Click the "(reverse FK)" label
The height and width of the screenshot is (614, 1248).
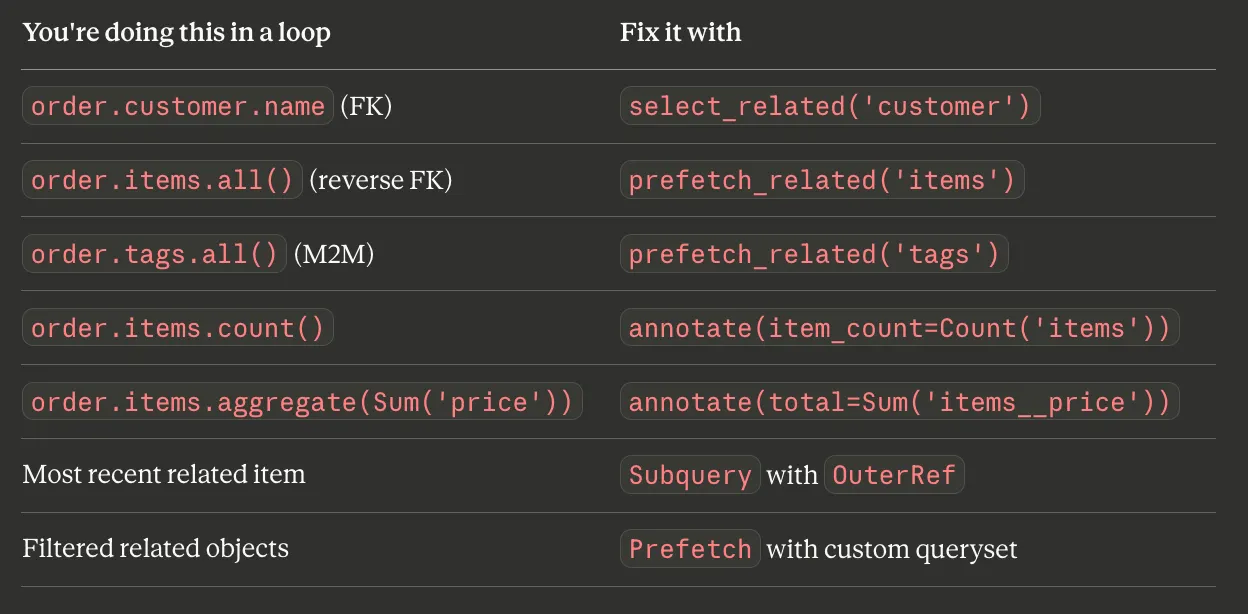tap(380, 180)
